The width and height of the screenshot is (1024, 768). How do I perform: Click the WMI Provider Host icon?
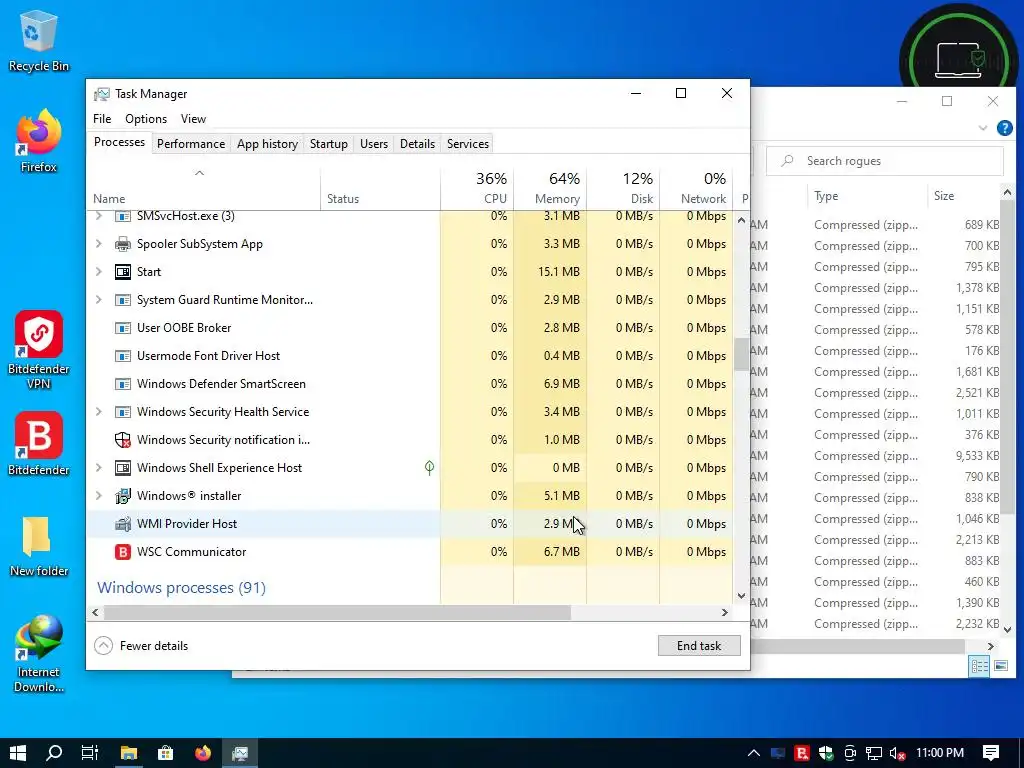pos(123,524)
